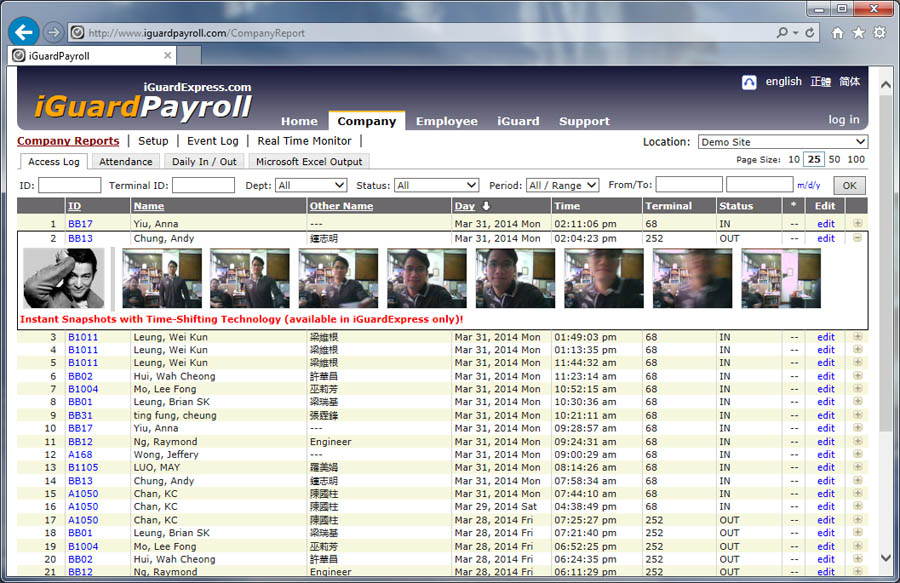900x583 pixels.
Task: Open favorites with the star icon
Action: tap(859, 33)
